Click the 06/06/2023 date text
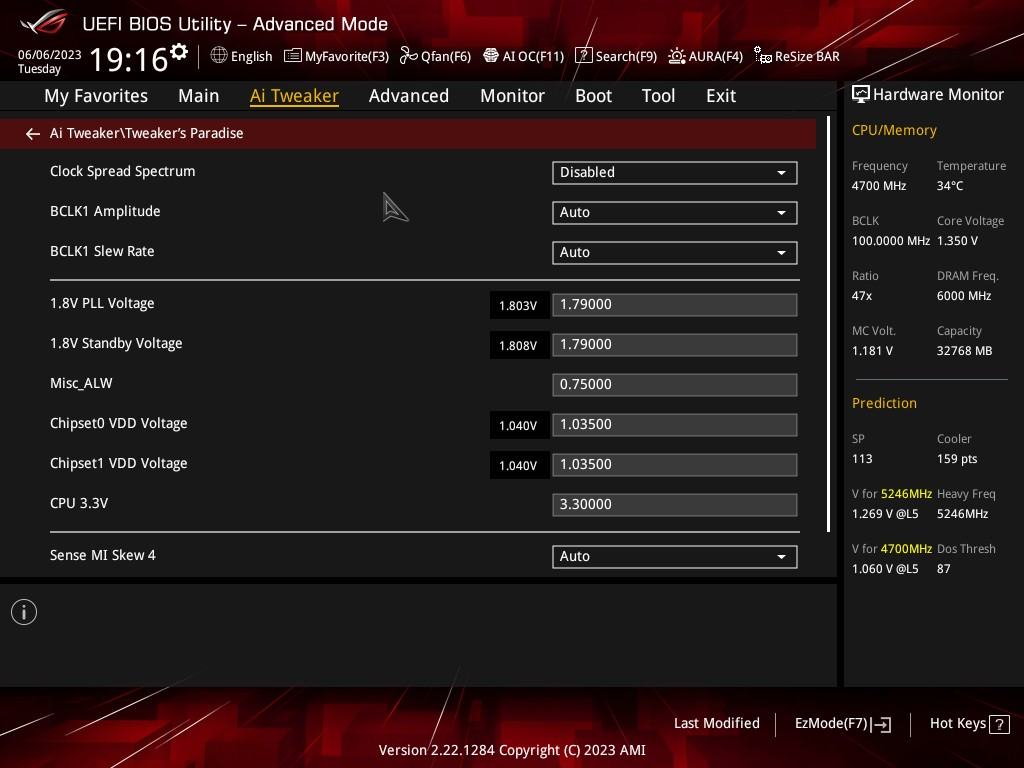Image resolution: width=1024 pixels, height=768 pixels. click(x=49, y=55)
